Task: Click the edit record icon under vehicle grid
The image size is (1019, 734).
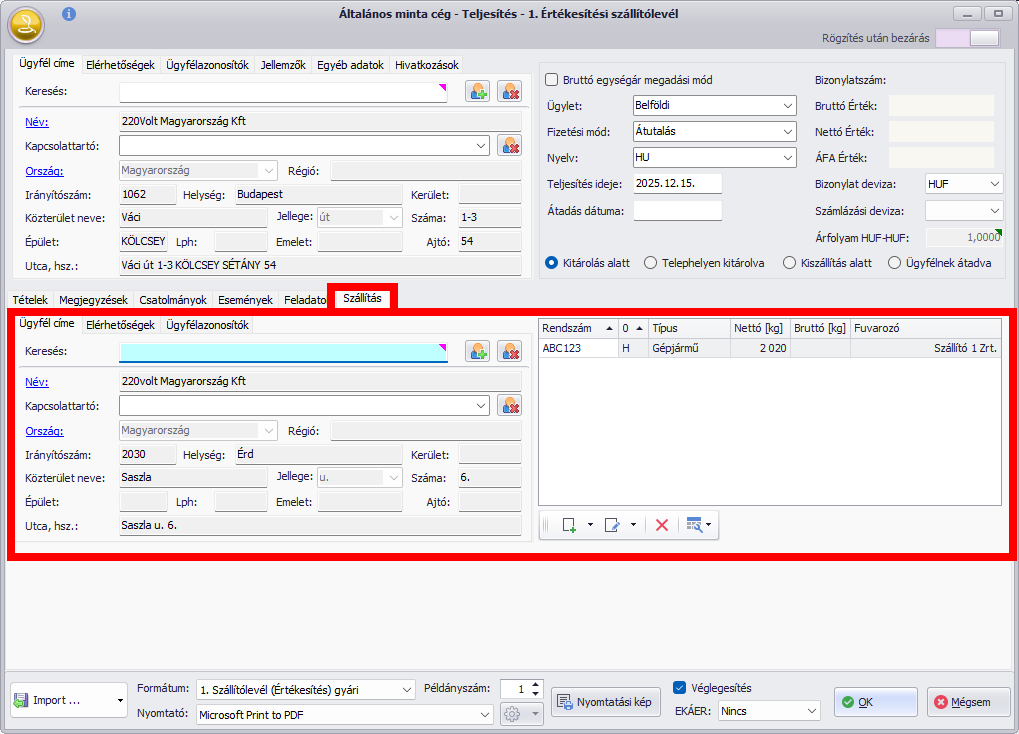Action: pos(612,525)
